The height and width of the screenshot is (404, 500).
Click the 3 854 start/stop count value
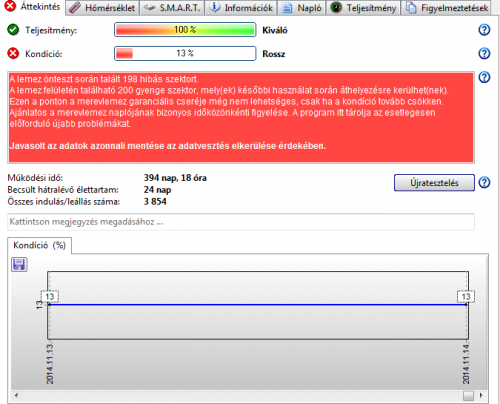coord(155,202)
